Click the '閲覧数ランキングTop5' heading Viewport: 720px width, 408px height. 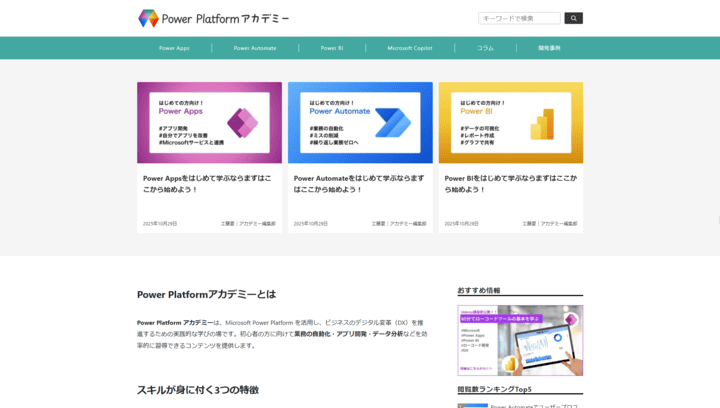pyautogui.click(x=495, y=389)
